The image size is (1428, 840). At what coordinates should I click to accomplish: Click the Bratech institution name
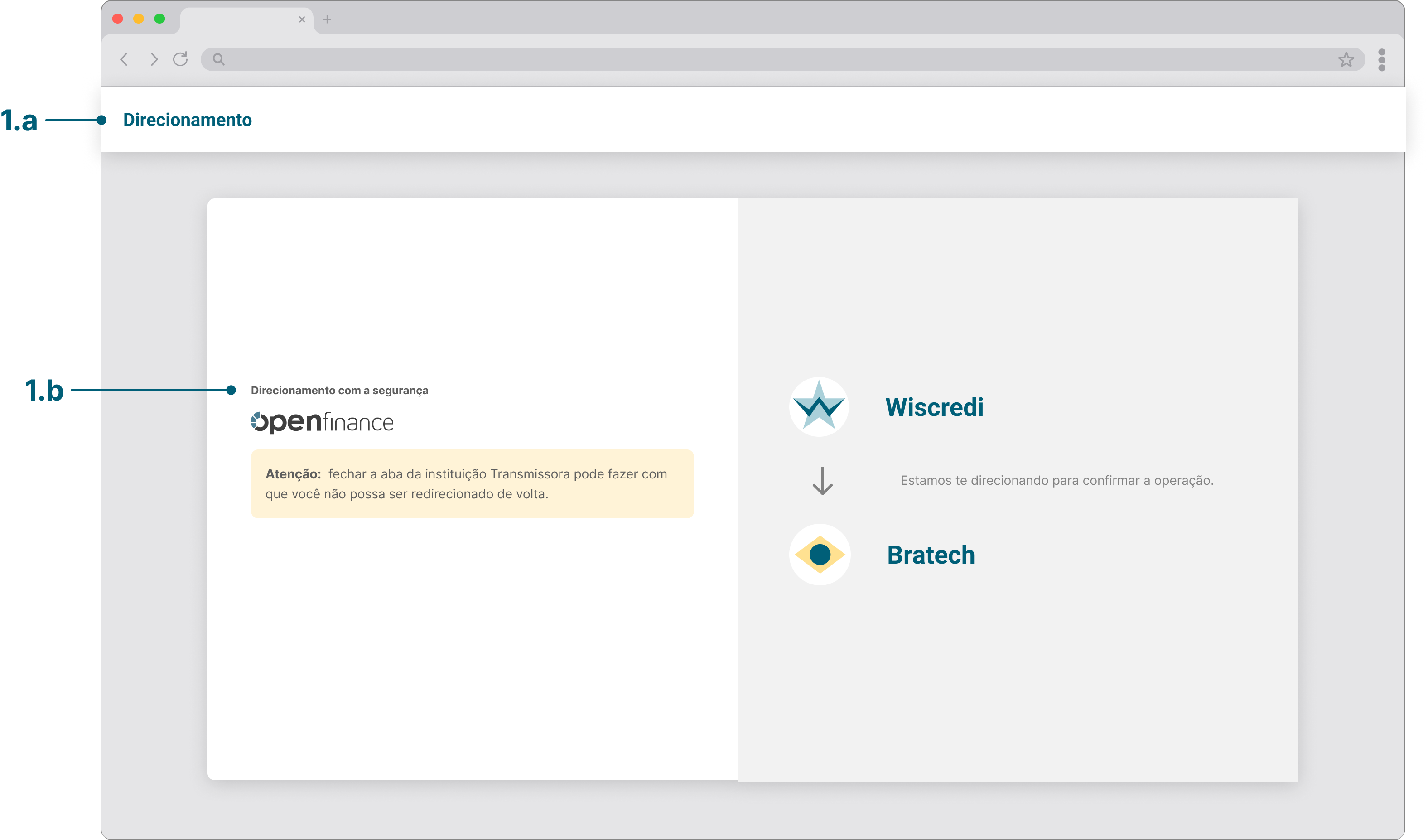[931, 554]
